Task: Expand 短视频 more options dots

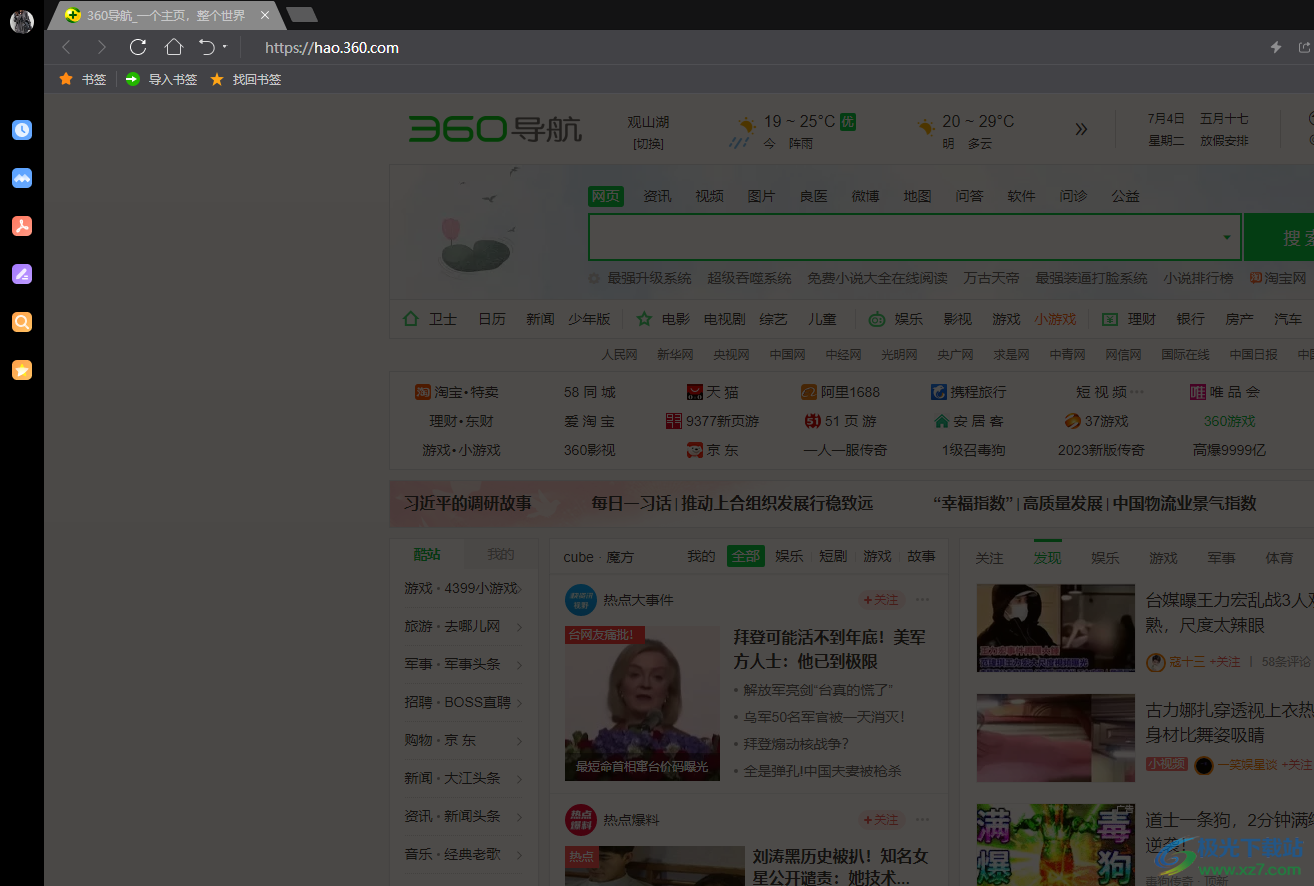Action: click(x=1136, y=392)
